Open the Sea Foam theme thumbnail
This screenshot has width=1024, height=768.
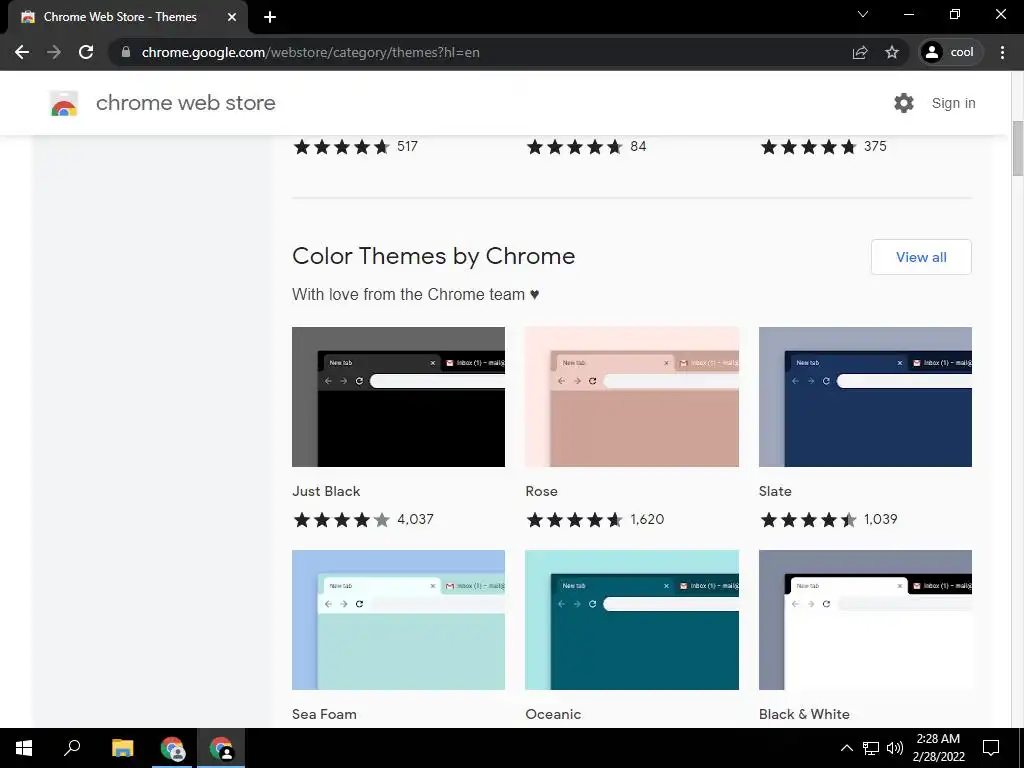coord(398,620)
